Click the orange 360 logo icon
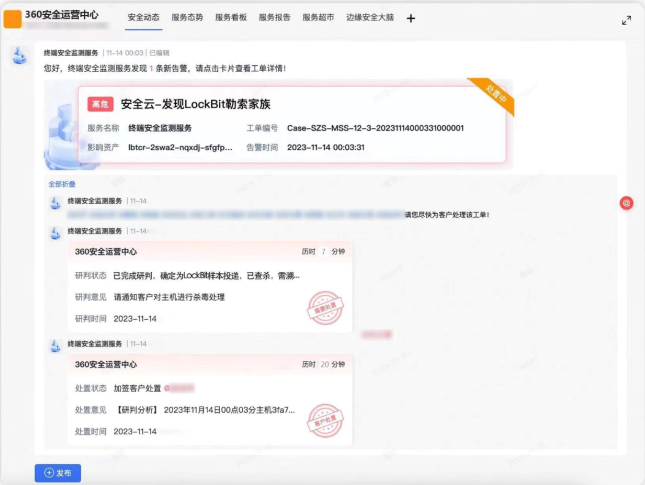This screenshot has height=485, width=645. point(12,18)
